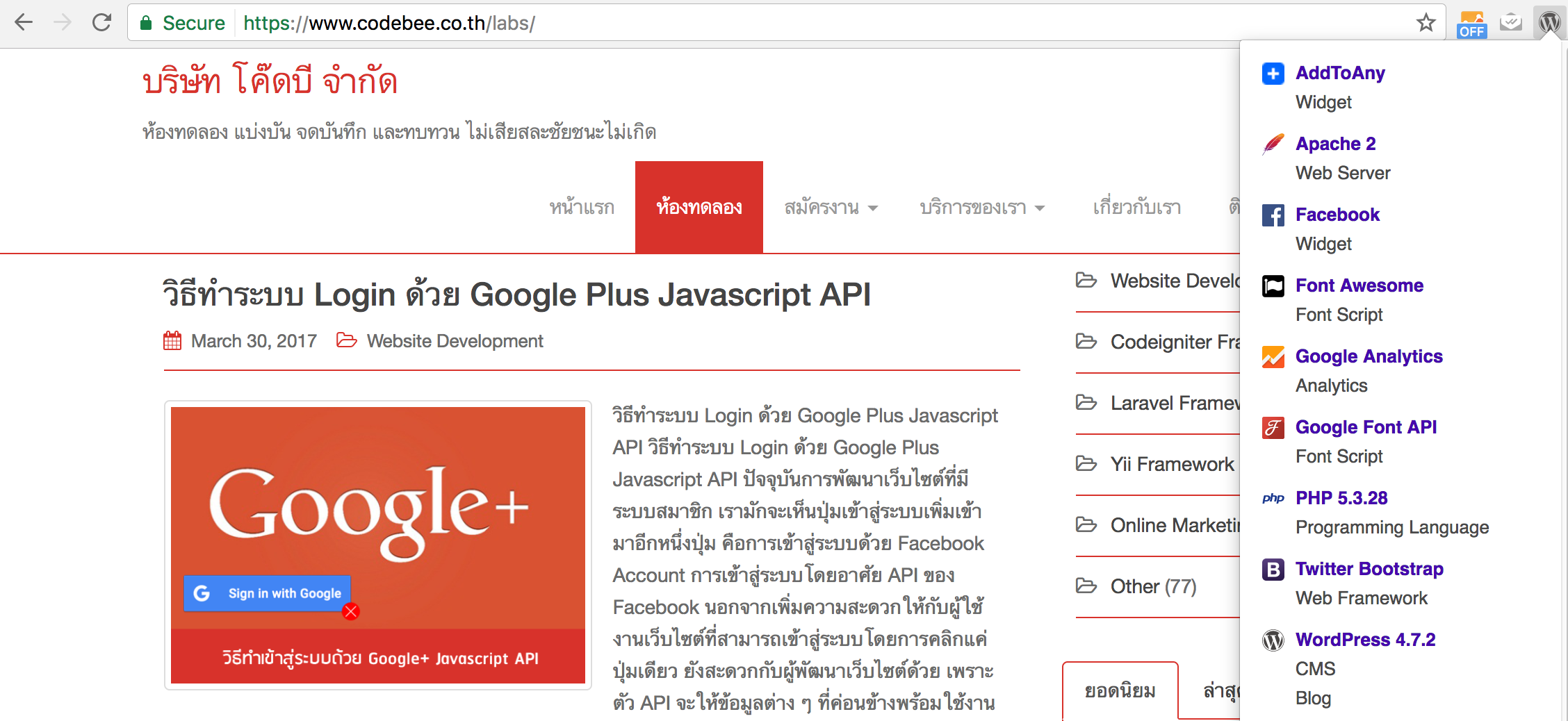
Task: Expand the สมัครงาน dropdown menu
Action: (831, 208)
